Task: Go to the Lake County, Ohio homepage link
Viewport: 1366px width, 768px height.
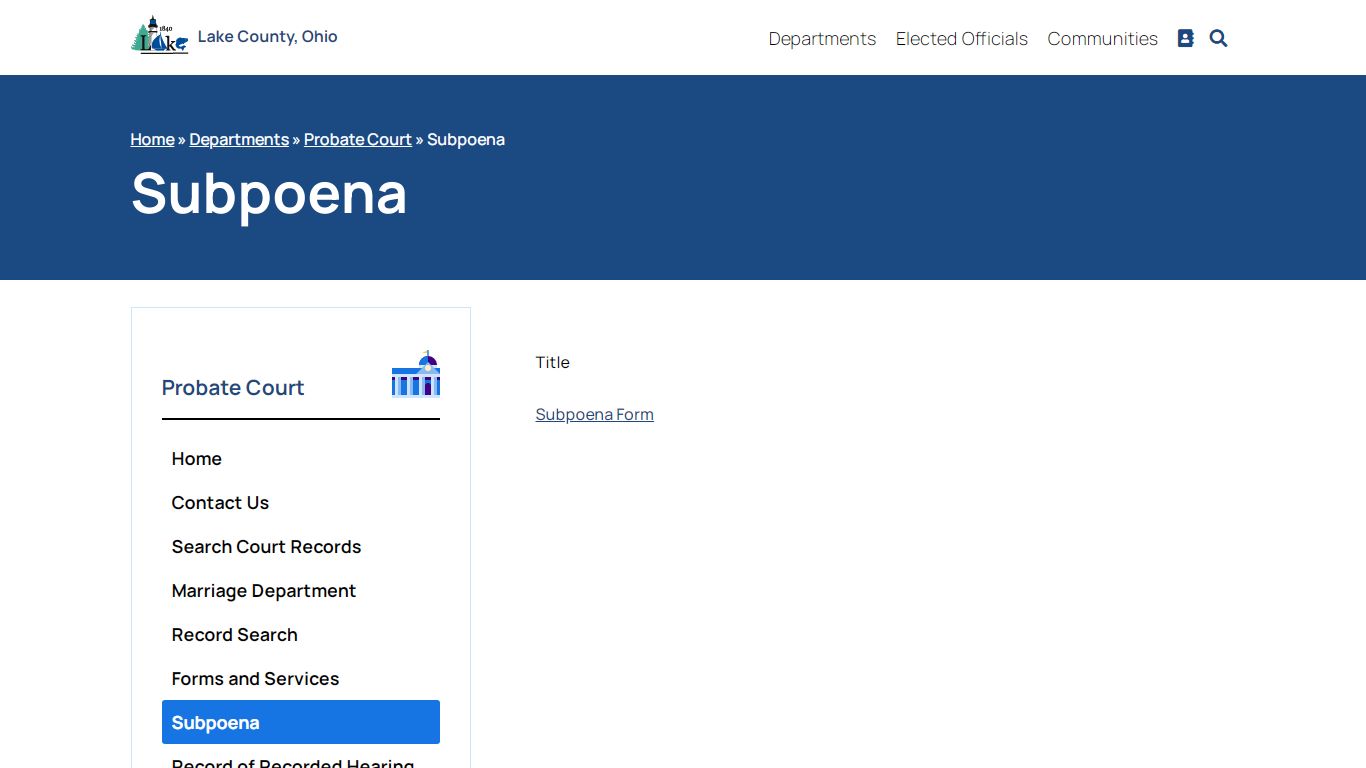Action: pos(267,36)
